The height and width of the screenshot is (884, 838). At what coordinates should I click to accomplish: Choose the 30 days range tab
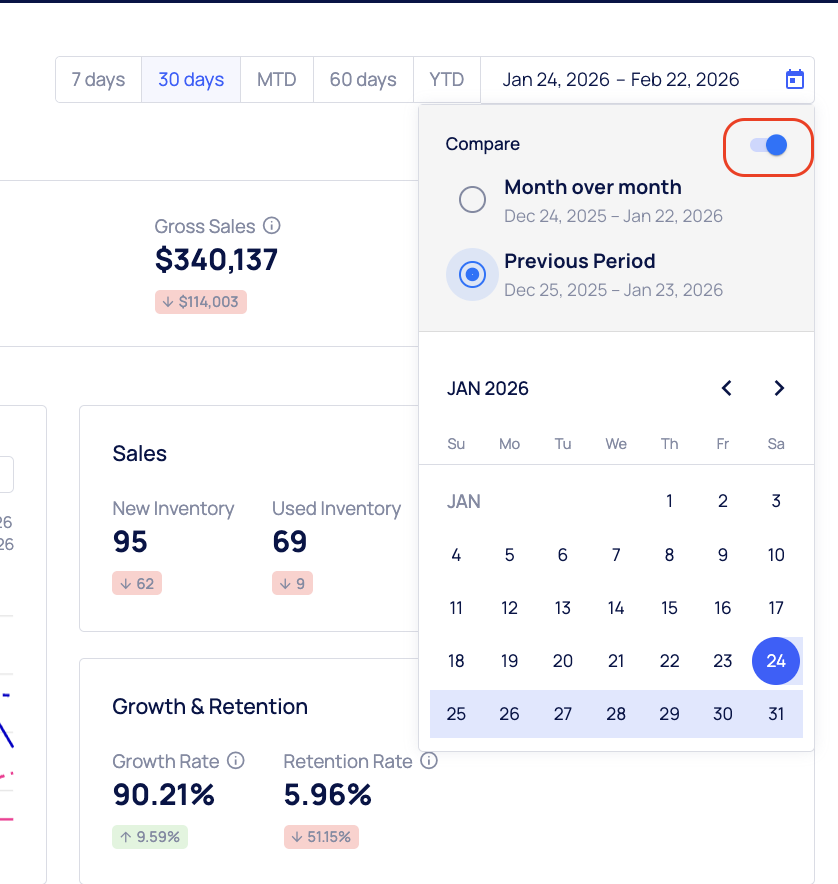click(x=191, y=80)
